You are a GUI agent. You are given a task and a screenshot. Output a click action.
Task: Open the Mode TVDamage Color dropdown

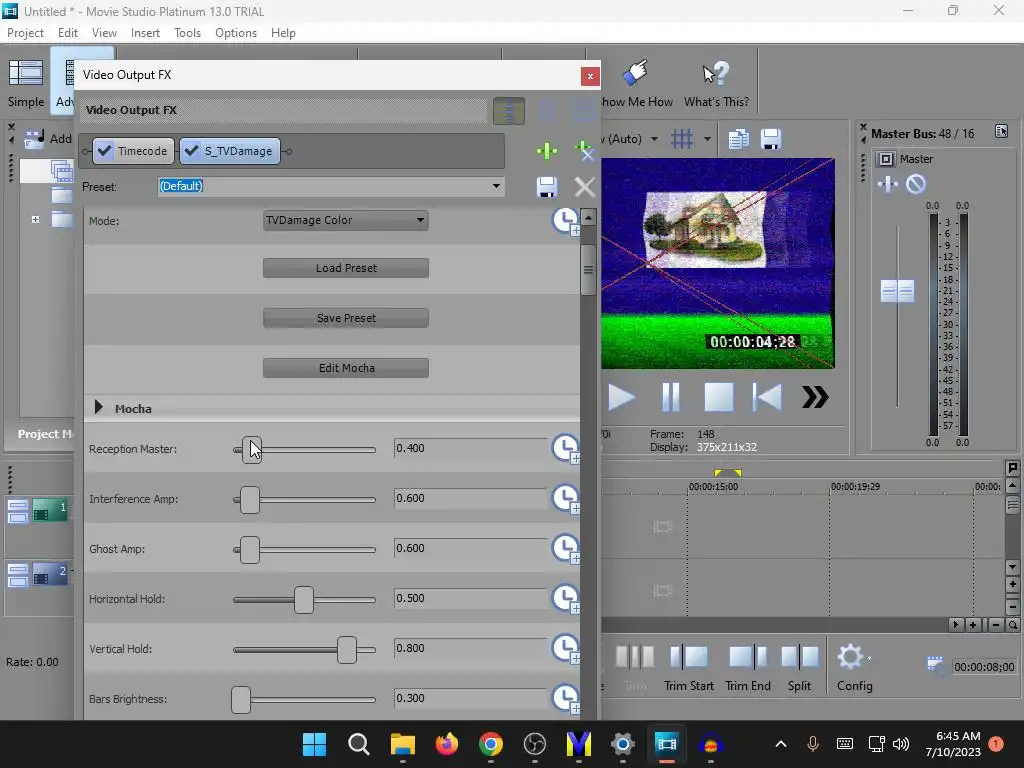pyautogui.click(x=345, y=221)
